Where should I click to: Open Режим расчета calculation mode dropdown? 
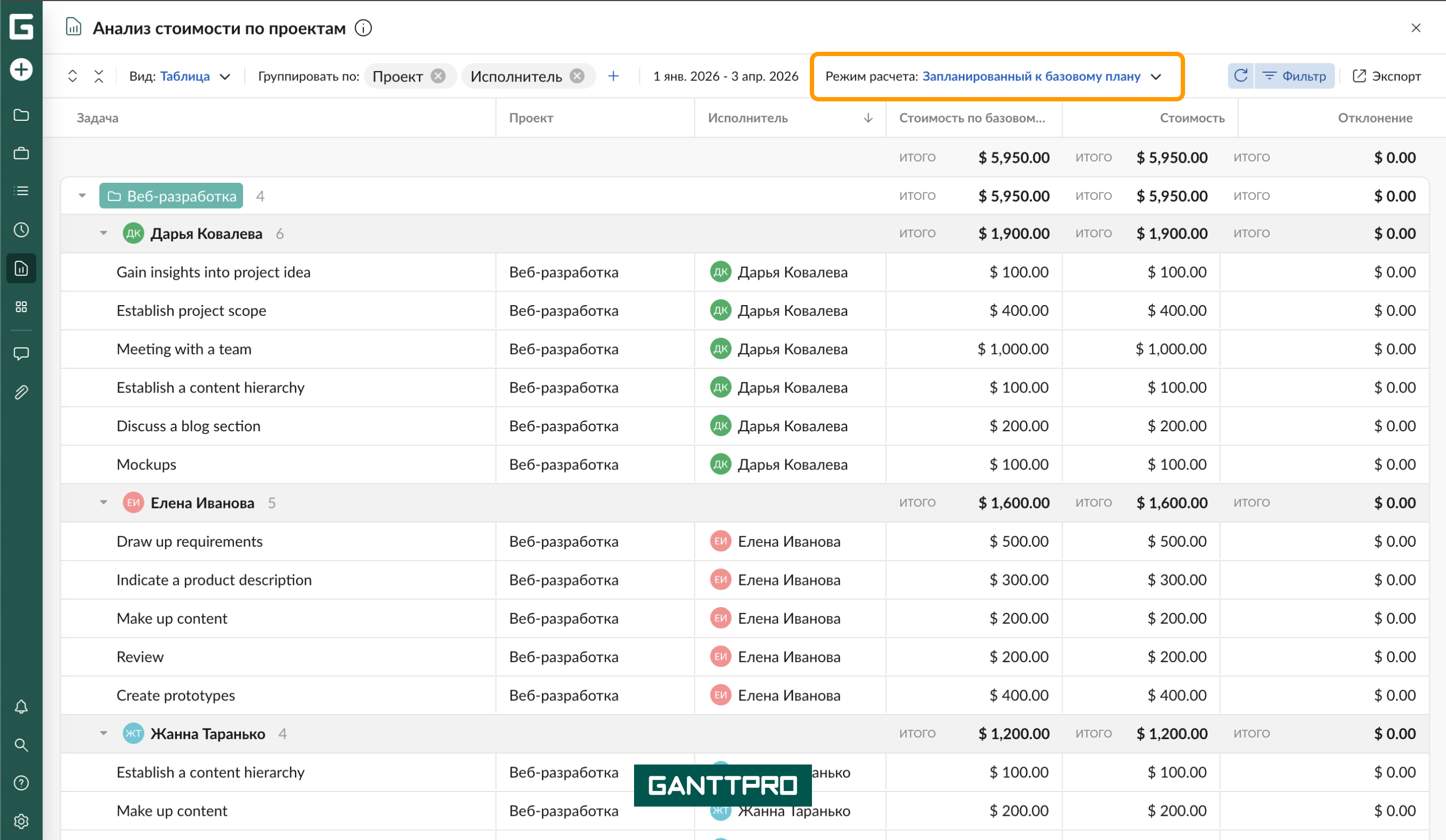point(1031,77)
